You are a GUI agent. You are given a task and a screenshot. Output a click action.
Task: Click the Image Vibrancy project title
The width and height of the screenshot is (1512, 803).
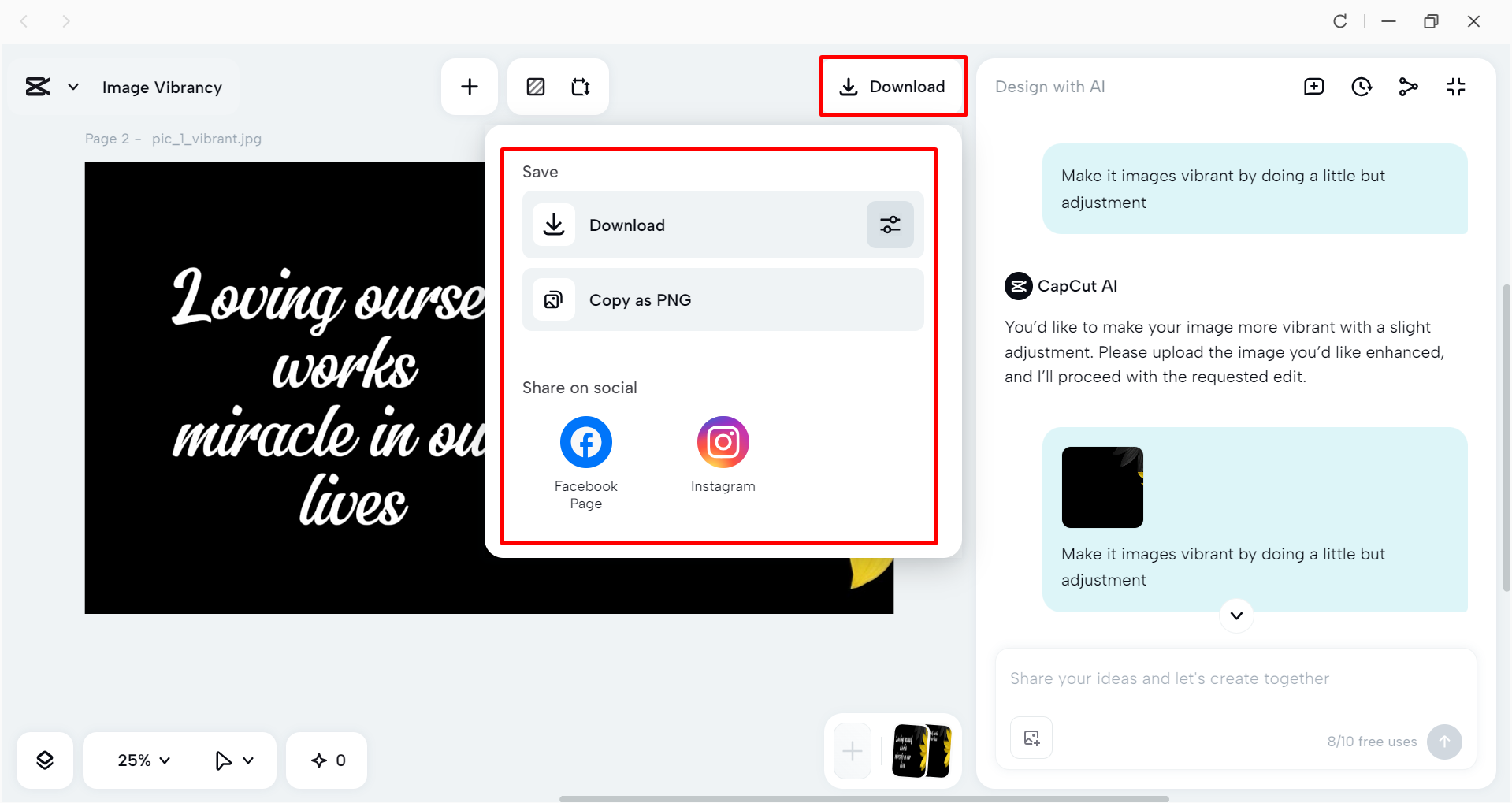point(162,87)
